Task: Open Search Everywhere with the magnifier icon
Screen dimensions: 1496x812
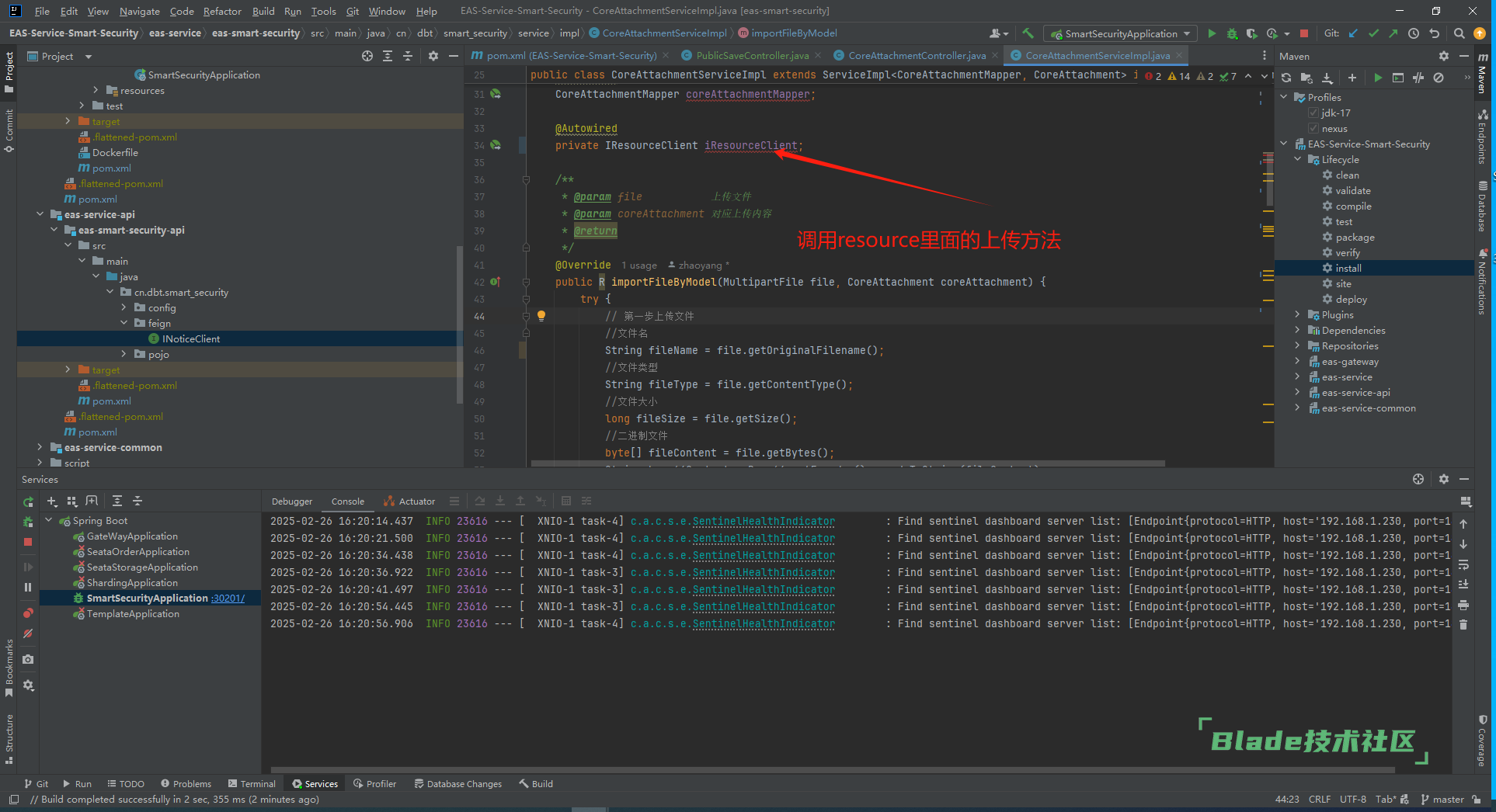Action: click(1459, 33)
